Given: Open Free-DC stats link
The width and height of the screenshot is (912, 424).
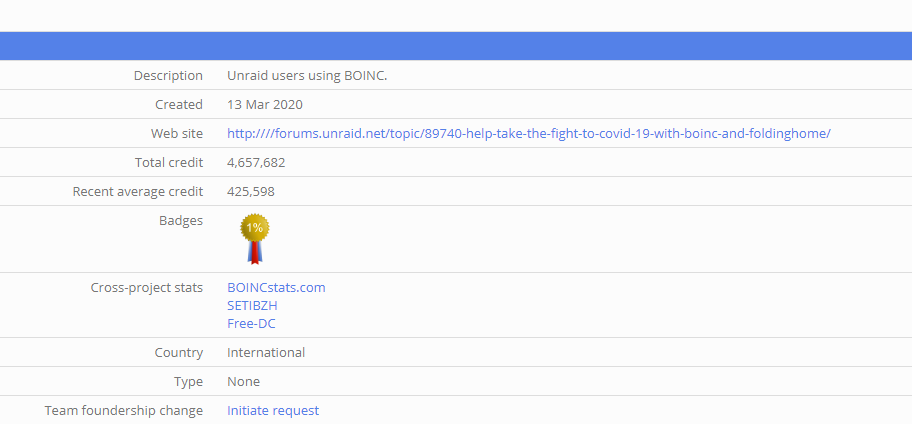Looking at the screenshot, I should 251,323.
